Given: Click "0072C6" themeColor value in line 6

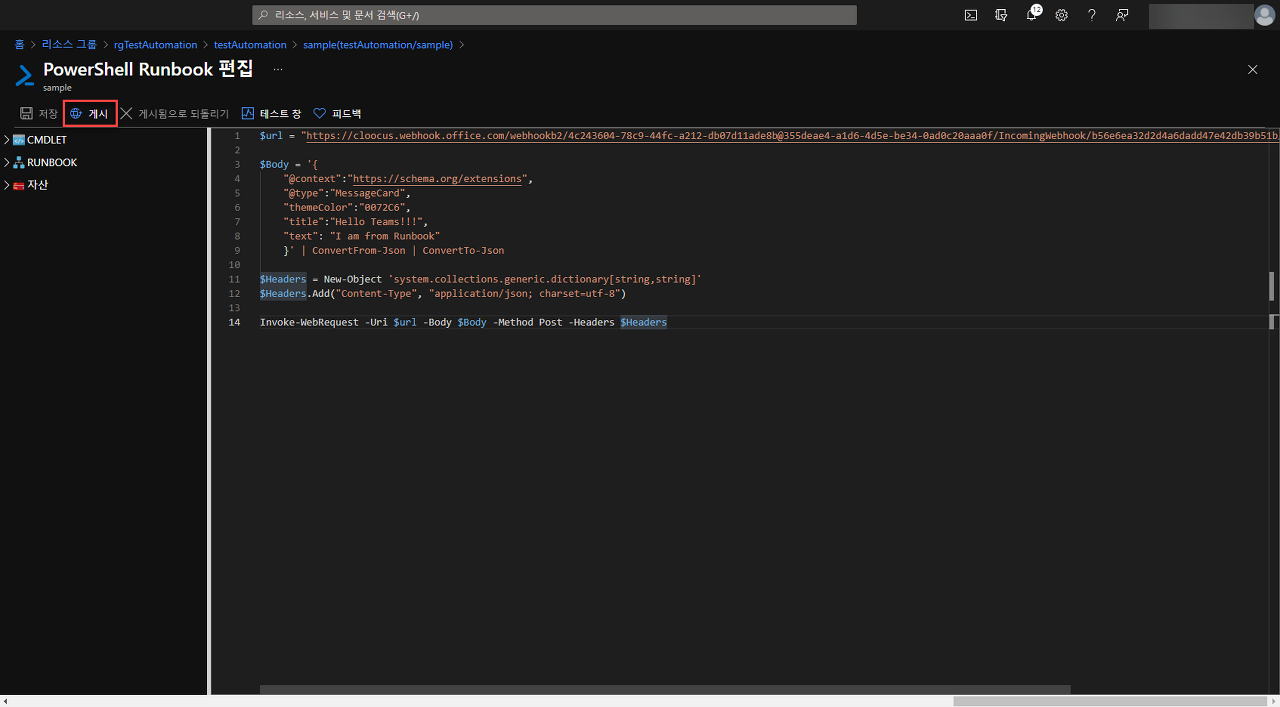Looking at the screenshot, I should [x=380, y=207].
